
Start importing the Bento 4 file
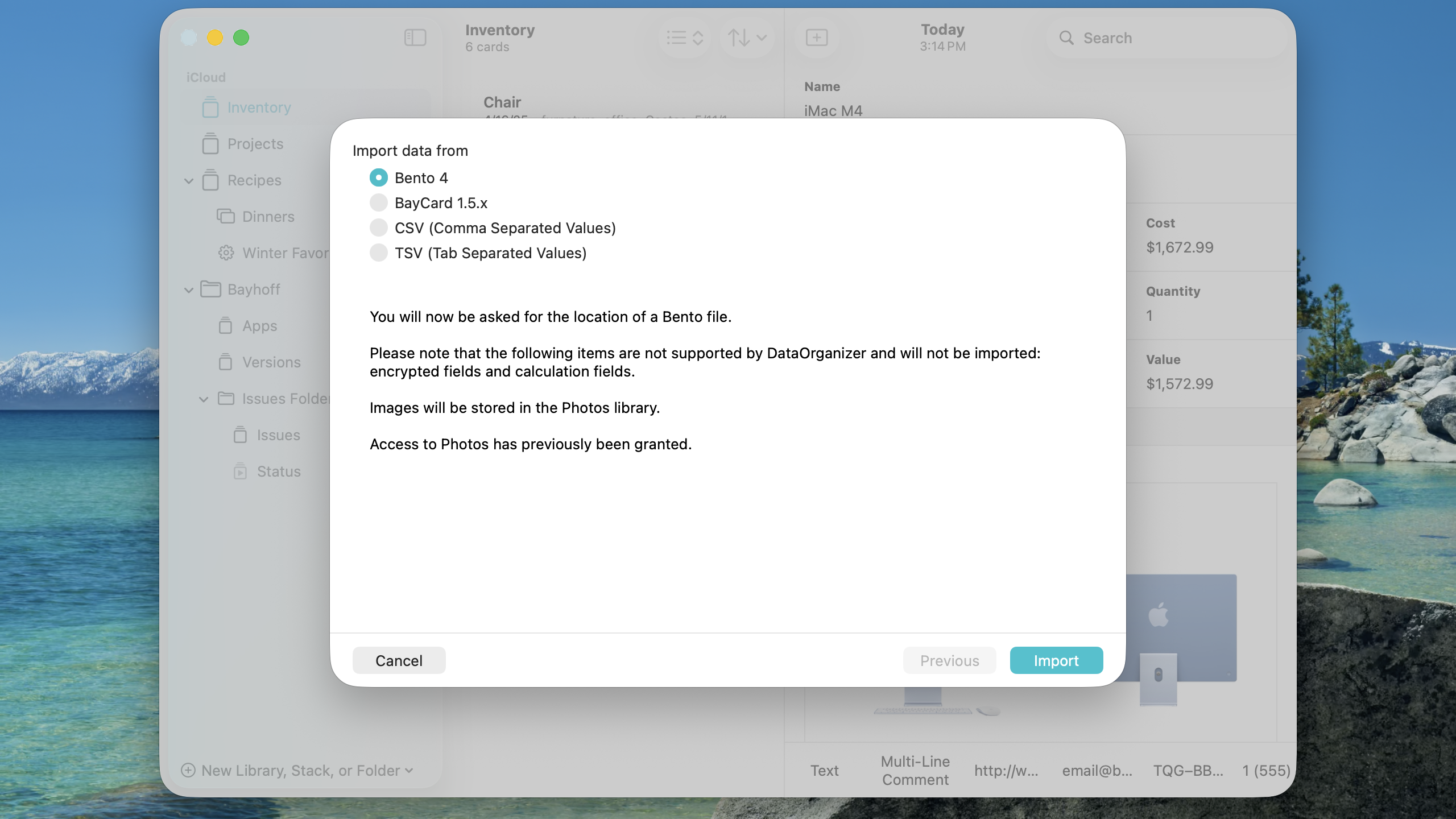click(x=1056, y=660)
